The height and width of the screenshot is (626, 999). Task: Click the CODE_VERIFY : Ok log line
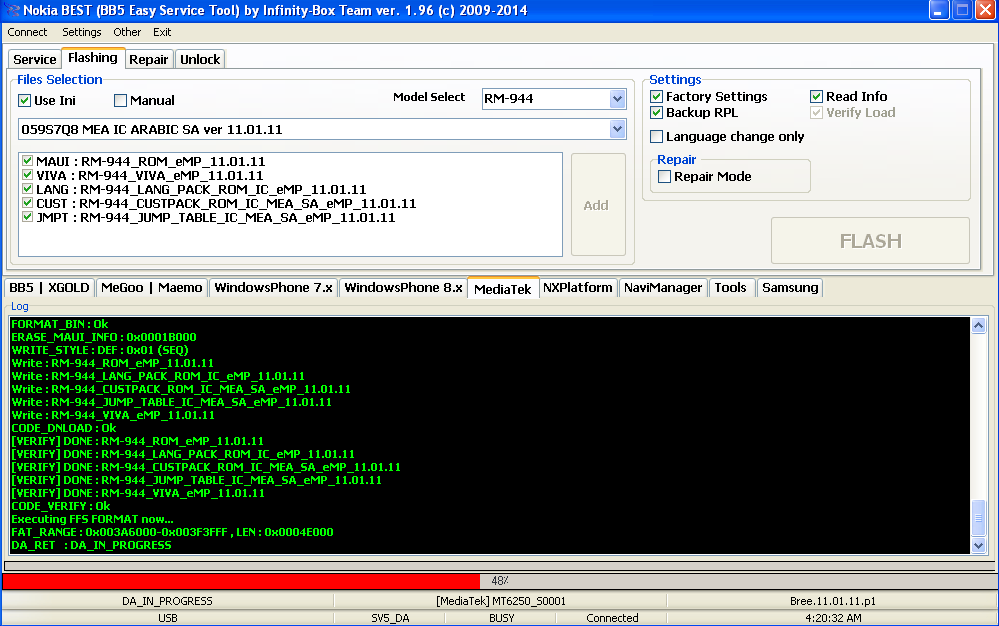tap(61, 506)
